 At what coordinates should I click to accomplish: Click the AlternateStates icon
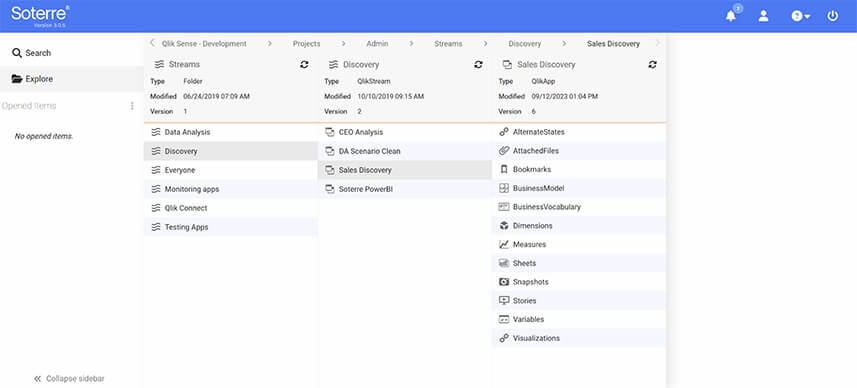(x=504, y=132)
